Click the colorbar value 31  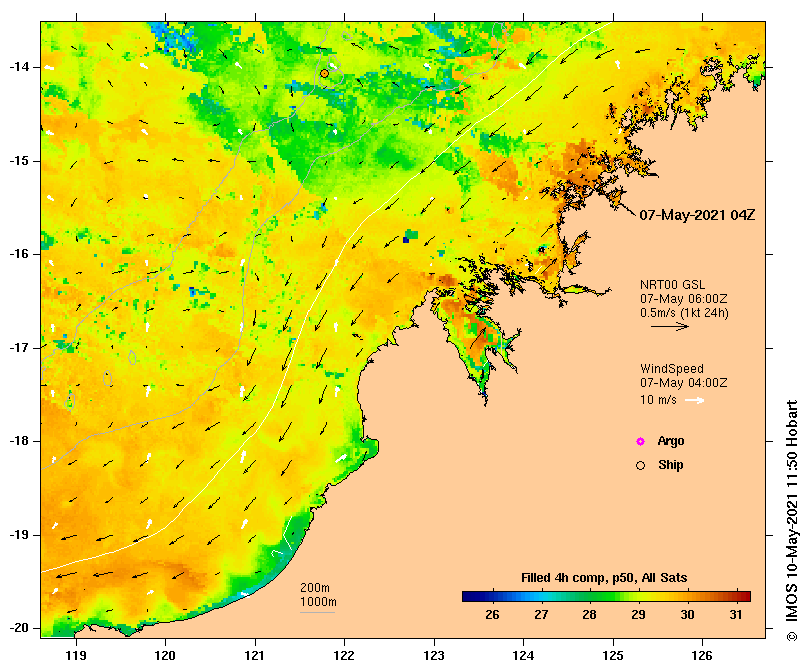coord(736,615)
